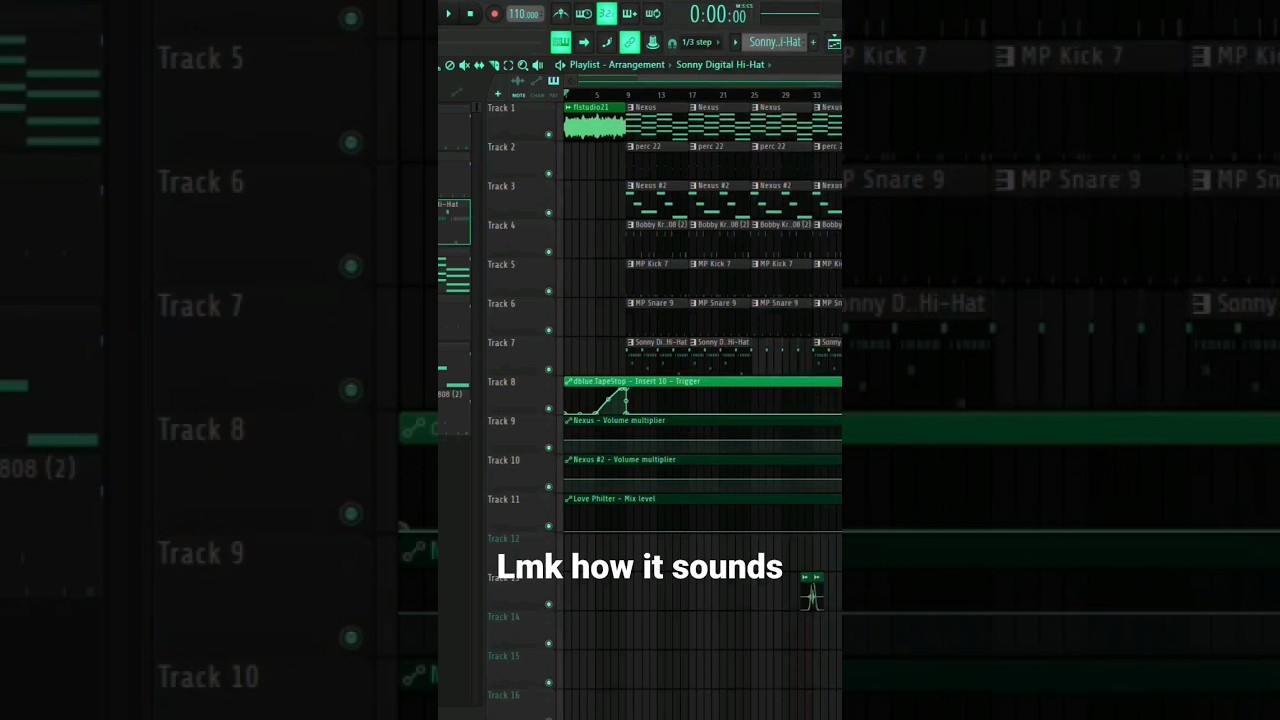Toggle overdub blend recording icon
The height and width of the screenshot is (720, 1280).
629,14
